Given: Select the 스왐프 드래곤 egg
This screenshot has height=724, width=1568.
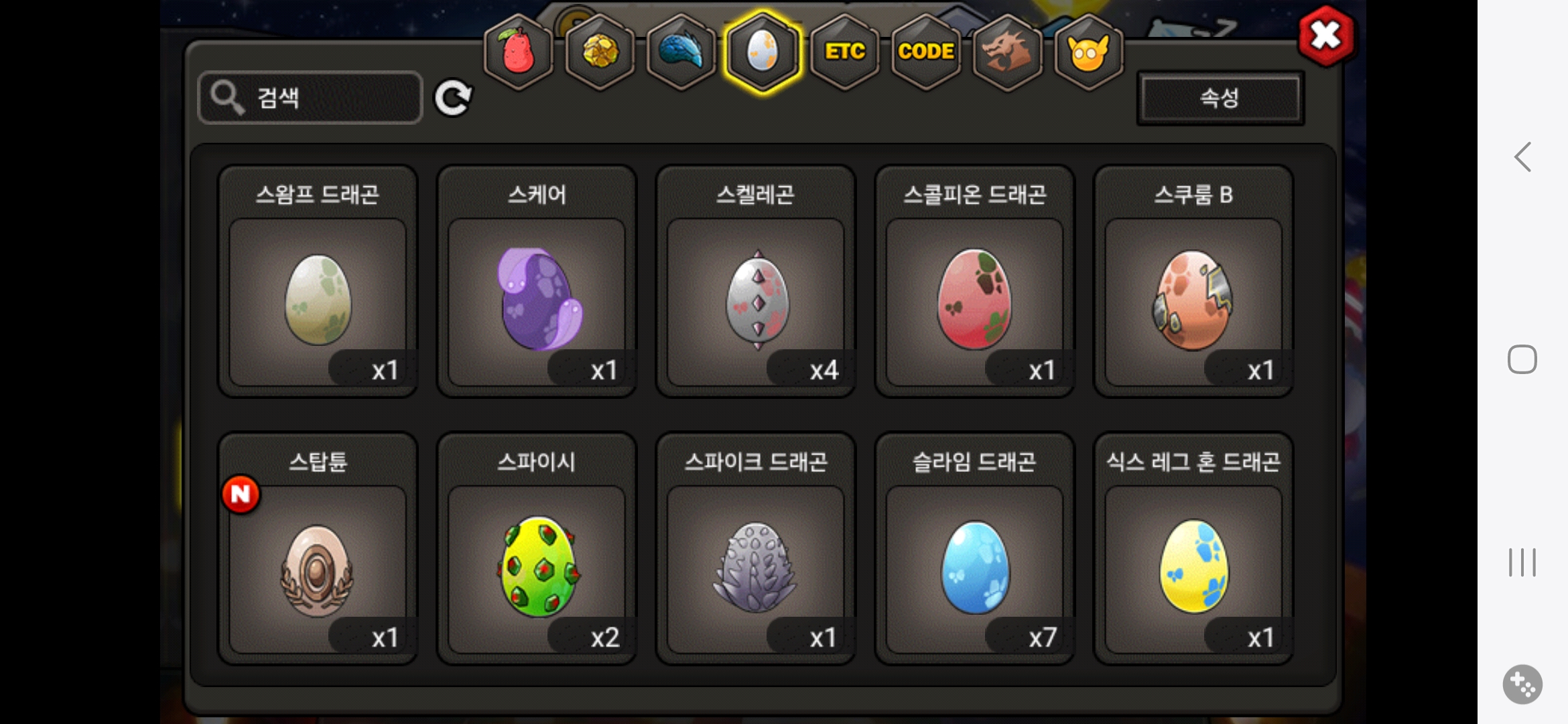Looking at the screenshot, I should [x=318, y=282].
